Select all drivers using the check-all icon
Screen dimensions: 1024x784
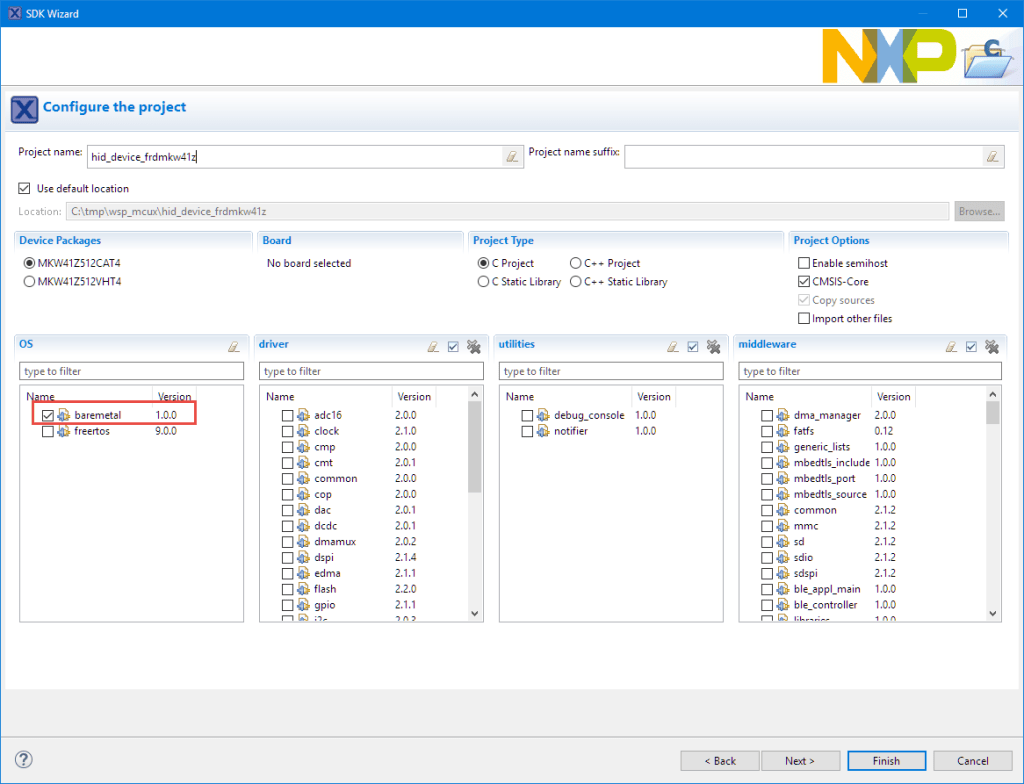pos(453,345)
